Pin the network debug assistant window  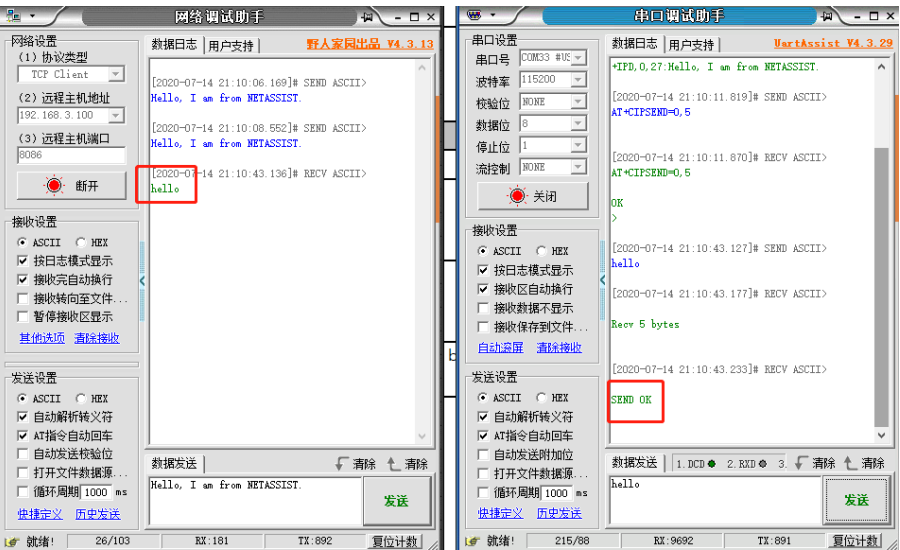pos(367,17)
